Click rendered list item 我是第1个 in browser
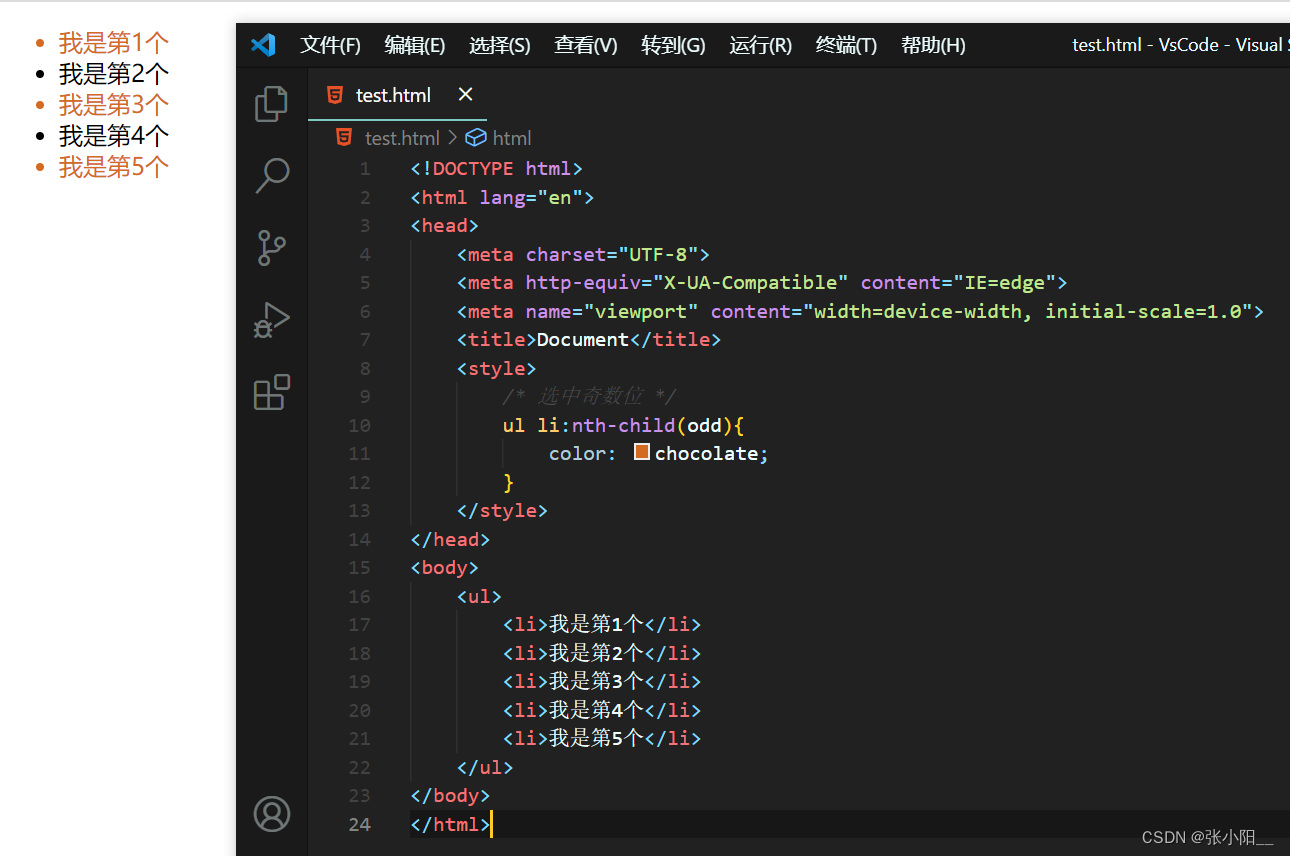The height and width of the screenshot is (856, 1290). [x=113, y=43]
